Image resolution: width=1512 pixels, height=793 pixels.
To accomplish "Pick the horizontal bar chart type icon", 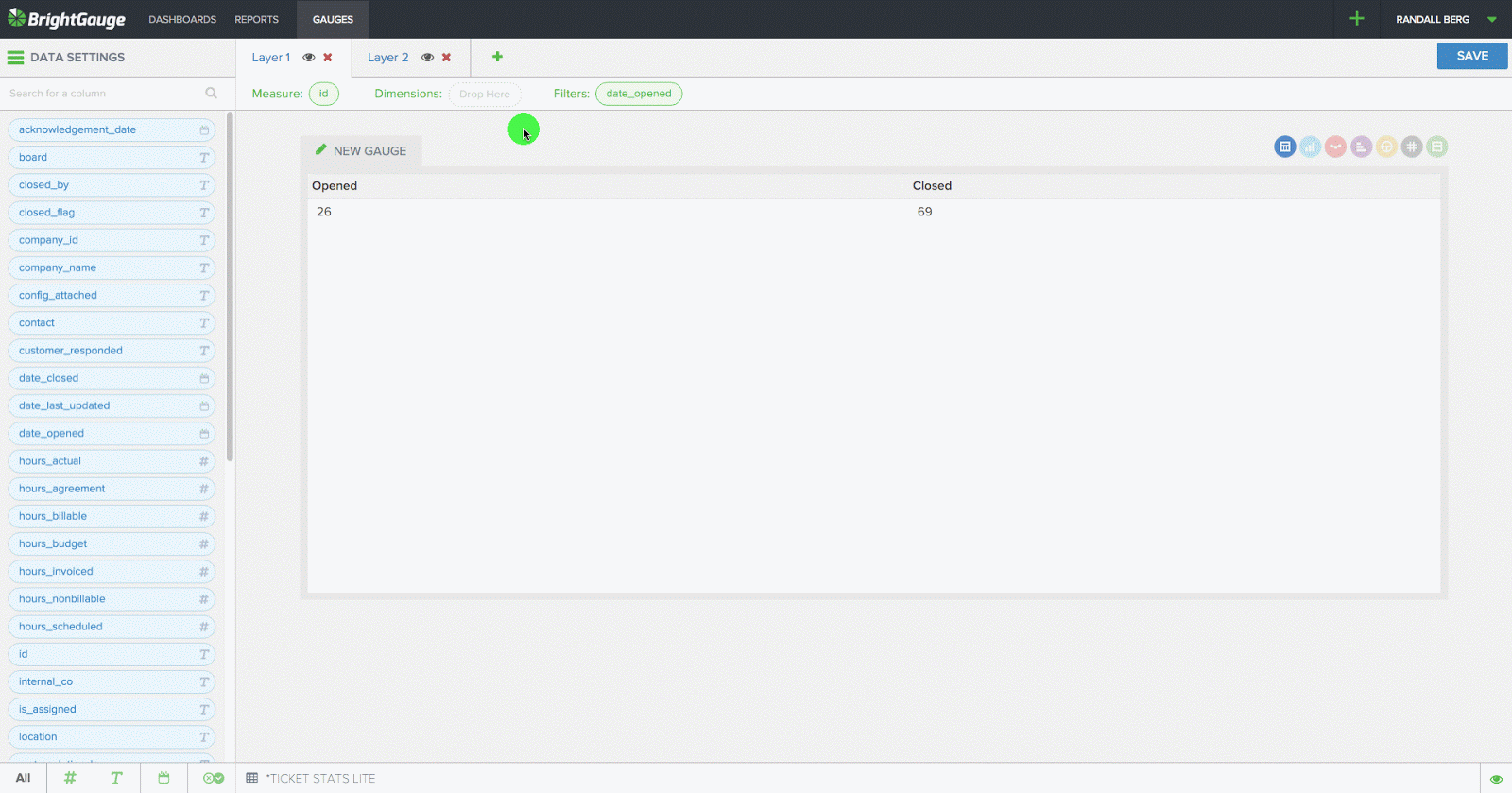I will coord(1361,147).
